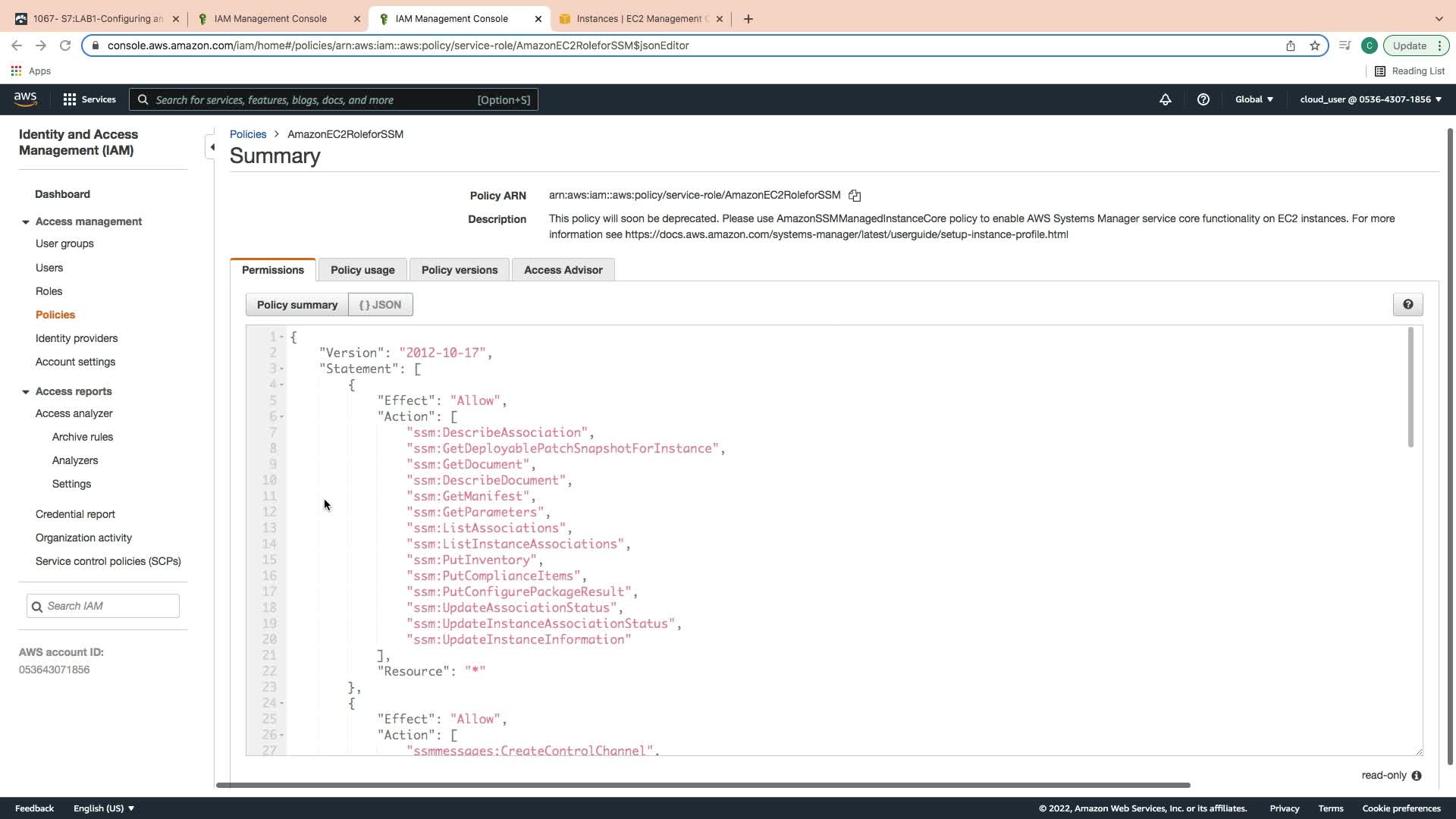Viewport: 1456px width, 819px height.
Task: Open the AWS help question mark icon
Action: (x=1203, y=99)
